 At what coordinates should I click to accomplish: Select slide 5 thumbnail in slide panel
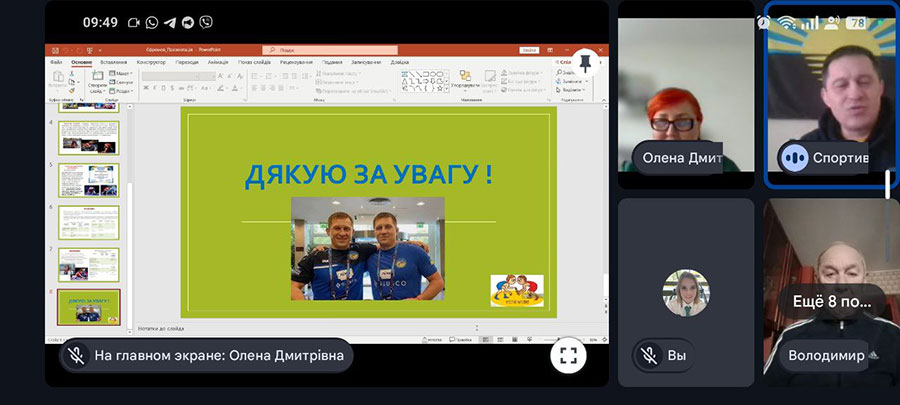pyautogui.click(x=89, y=179)
